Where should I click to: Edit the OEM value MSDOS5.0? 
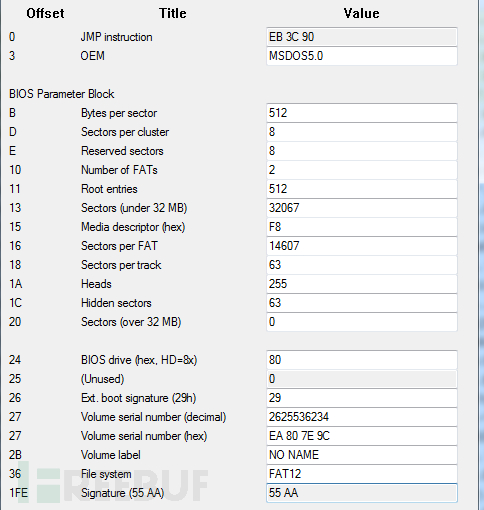click(362, 56)
